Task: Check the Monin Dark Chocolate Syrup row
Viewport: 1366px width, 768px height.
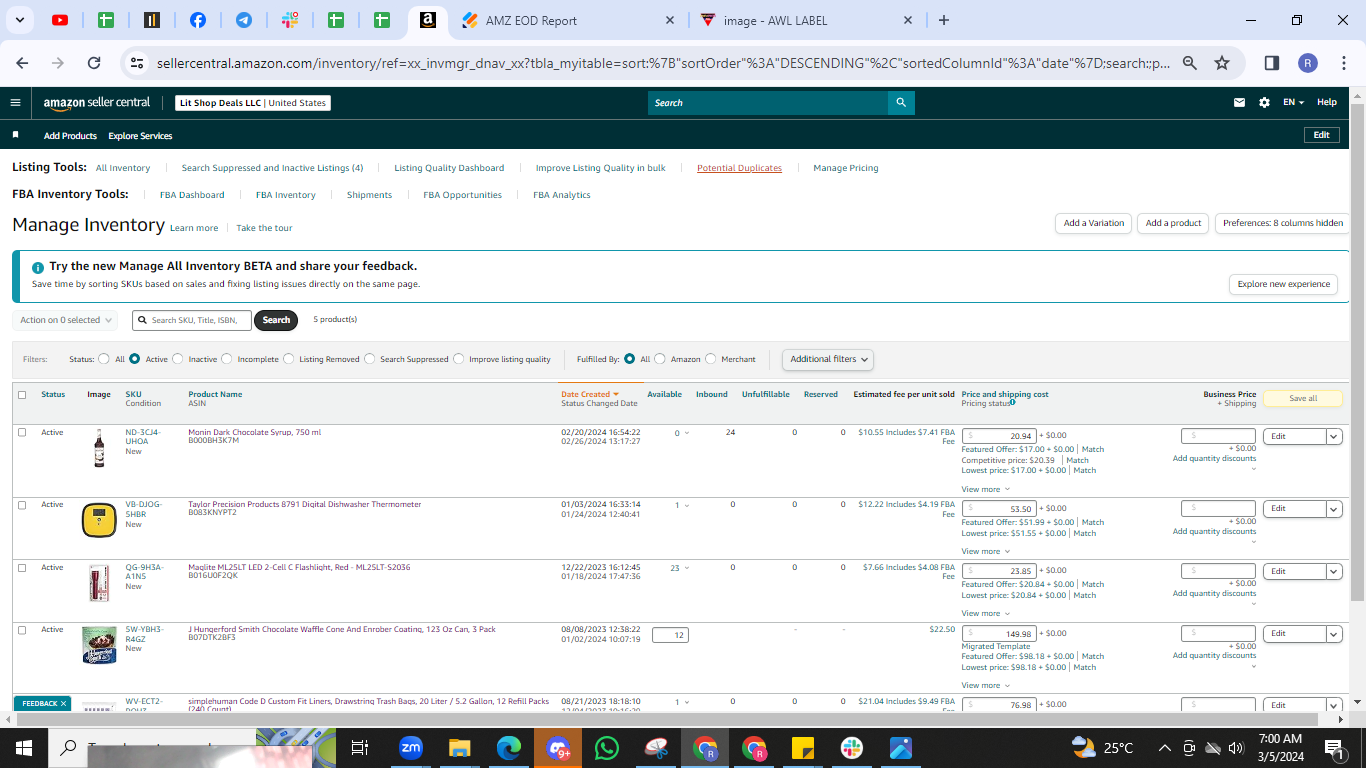Action: (22, 432)
